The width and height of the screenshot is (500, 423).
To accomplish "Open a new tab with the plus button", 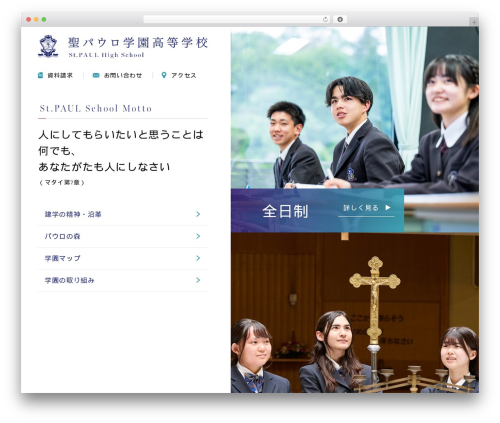I will (x=474, y=22).
